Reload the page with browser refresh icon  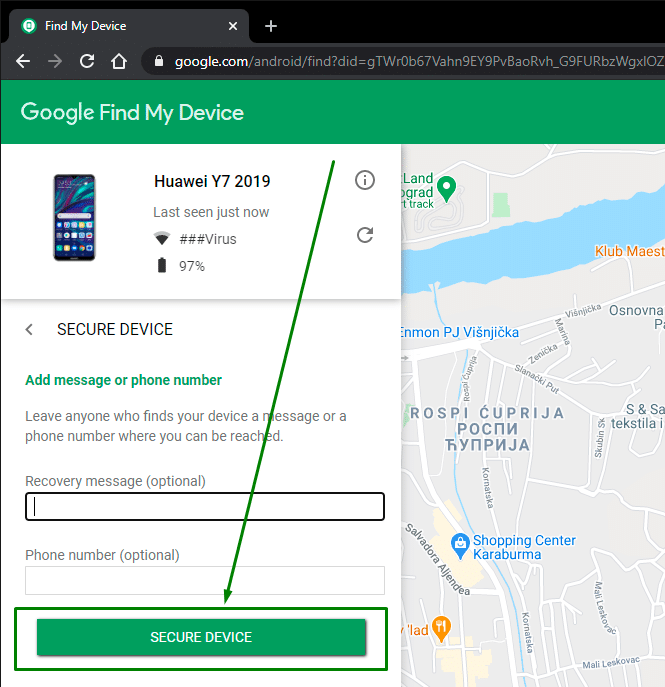coord(87,61)
